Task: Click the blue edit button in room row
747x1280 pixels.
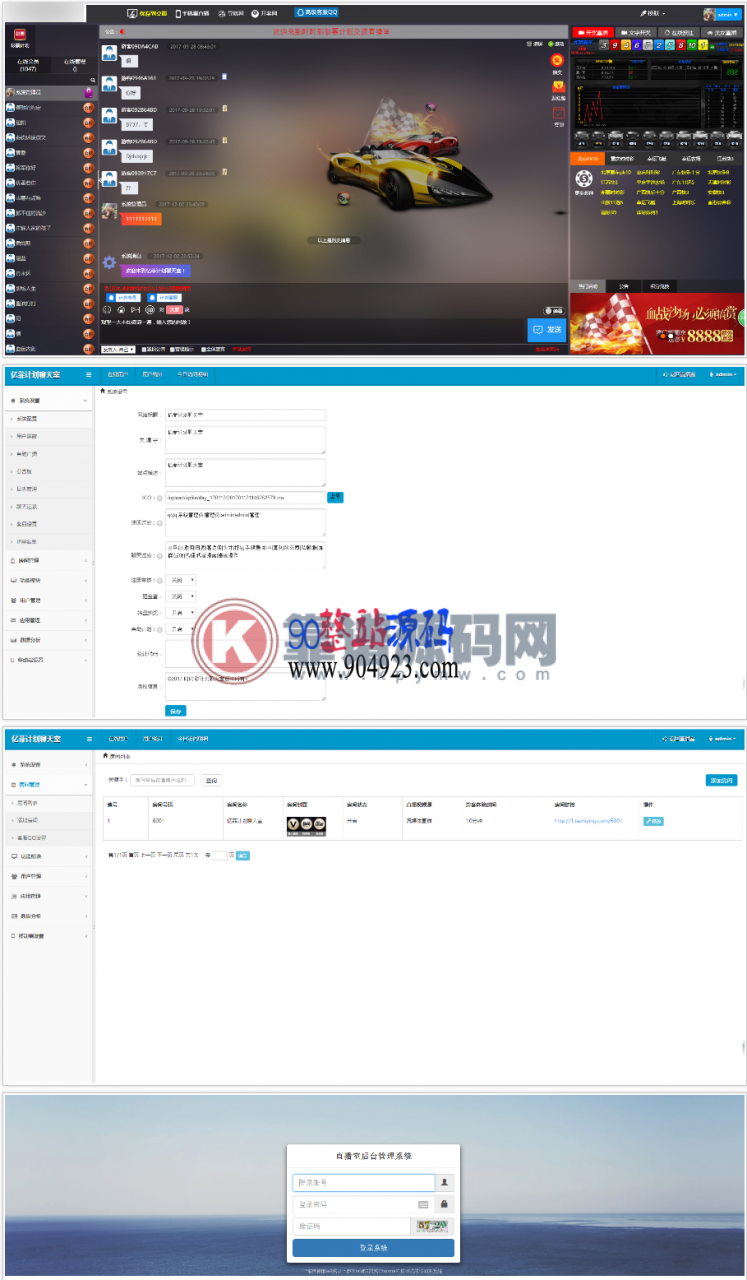Action: point(653,821)
